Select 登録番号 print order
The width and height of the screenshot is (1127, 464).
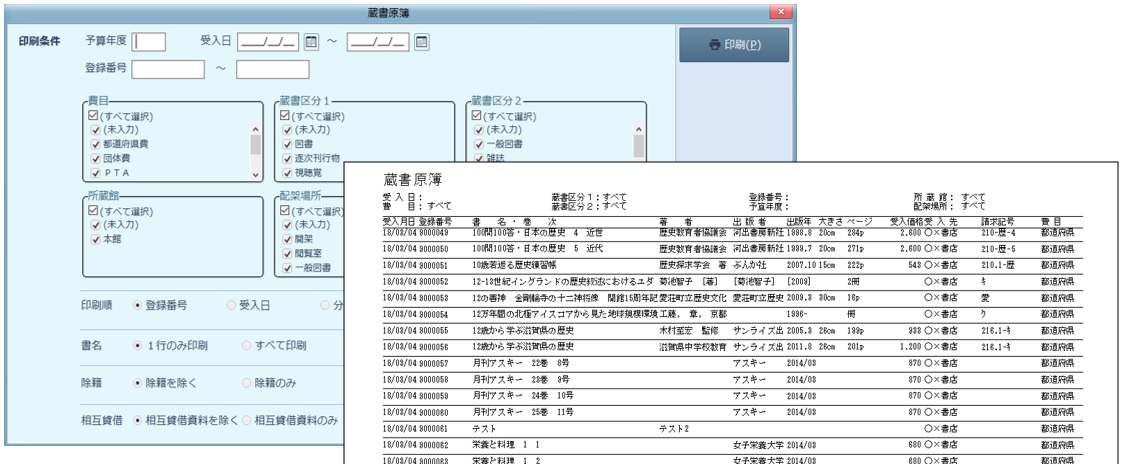point(137,305)
